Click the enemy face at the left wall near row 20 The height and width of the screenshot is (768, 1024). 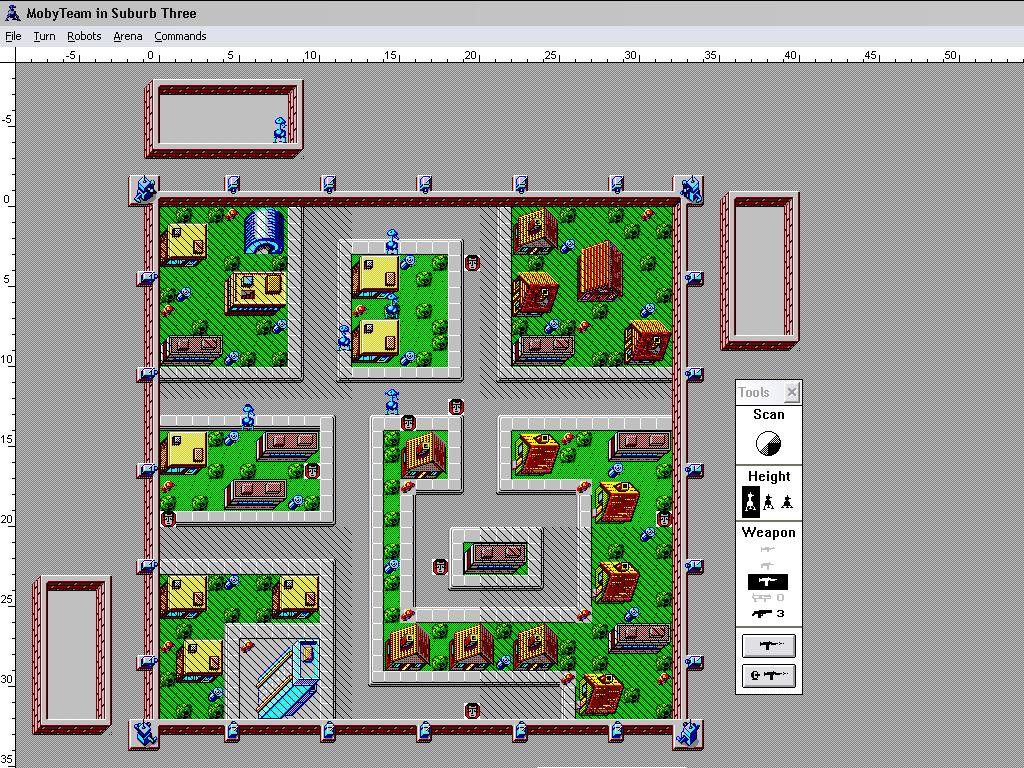click(168, 519)
